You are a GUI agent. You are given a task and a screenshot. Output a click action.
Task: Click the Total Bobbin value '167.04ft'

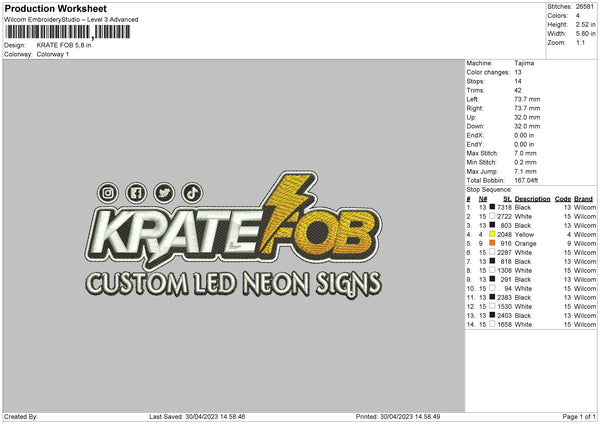click(x=526, y=180)
